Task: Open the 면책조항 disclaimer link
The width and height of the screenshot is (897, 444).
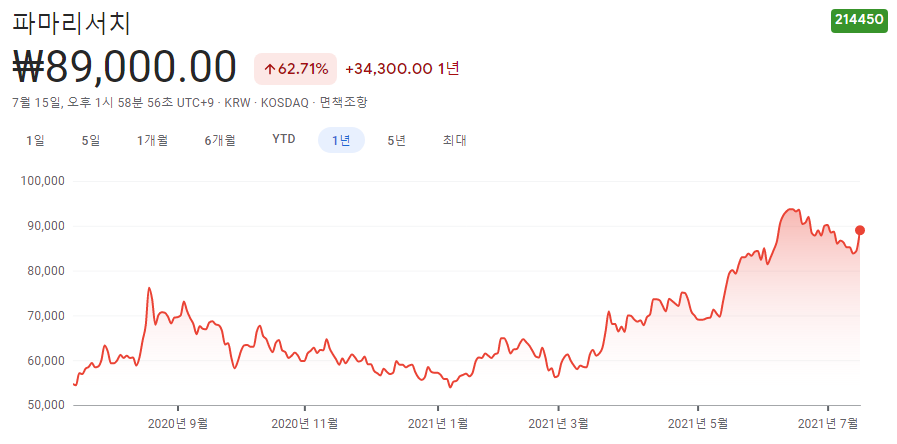Action: coord(343,103)
